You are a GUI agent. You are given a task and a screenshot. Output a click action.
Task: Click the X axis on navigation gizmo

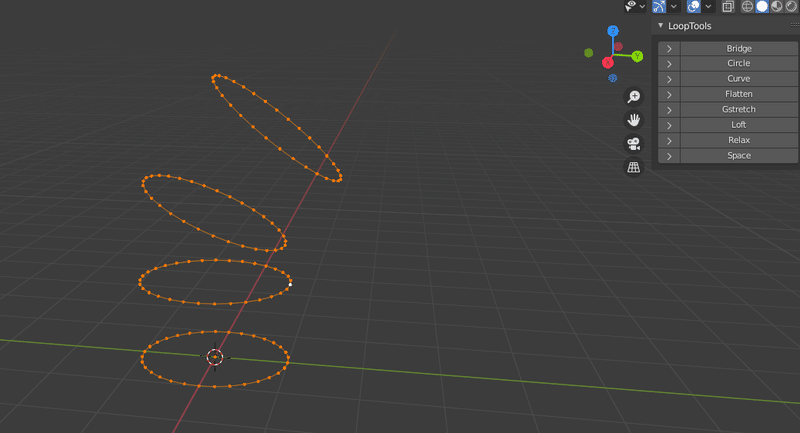pyautogui.click(x=608, y=63)
